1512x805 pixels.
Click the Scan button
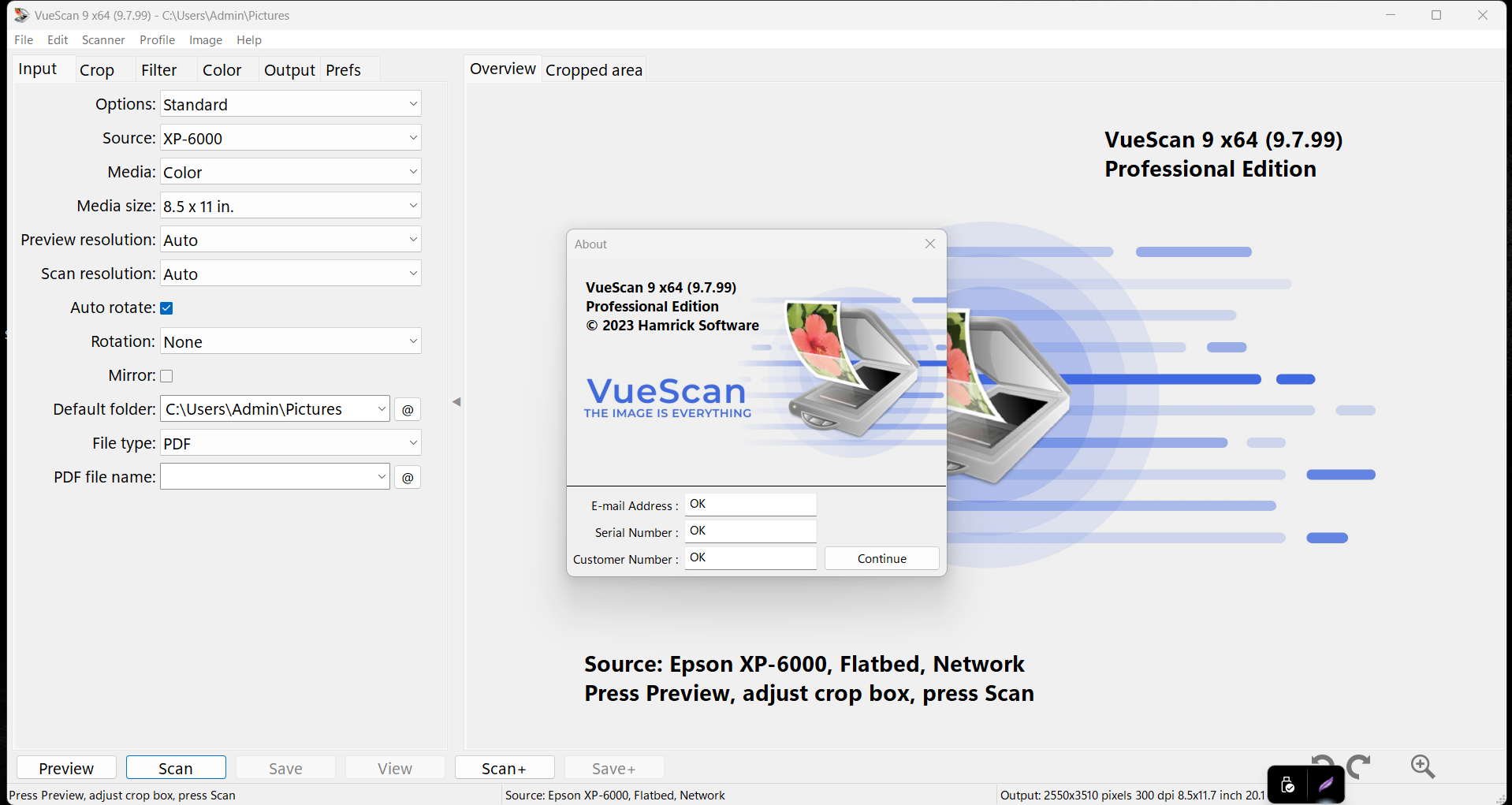[x=176, y=768]
